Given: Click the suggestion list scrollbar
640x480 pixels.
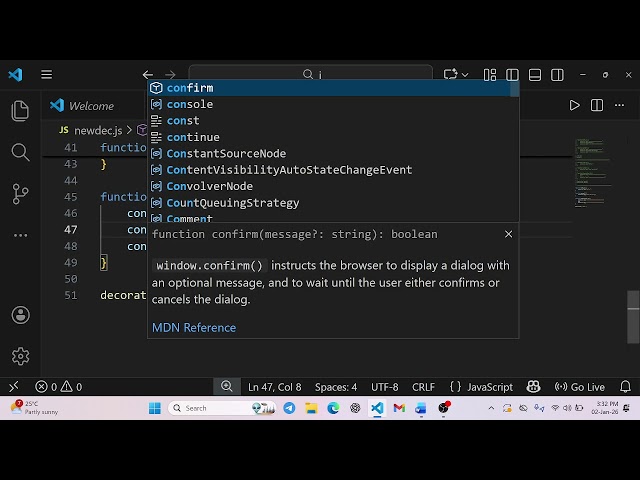Looking at the screenshot, I should pyautogui.click(x=515, y=89).
